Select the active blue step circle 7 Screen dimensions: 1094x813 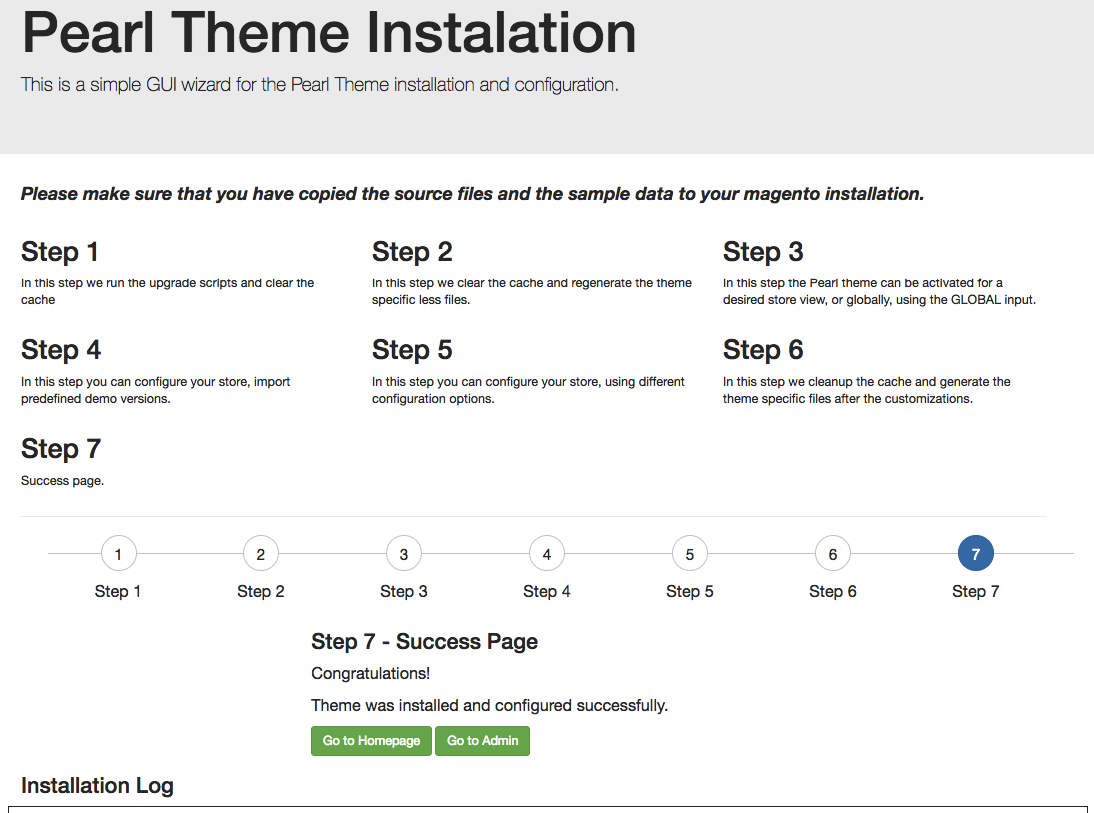tap(976, 554)
